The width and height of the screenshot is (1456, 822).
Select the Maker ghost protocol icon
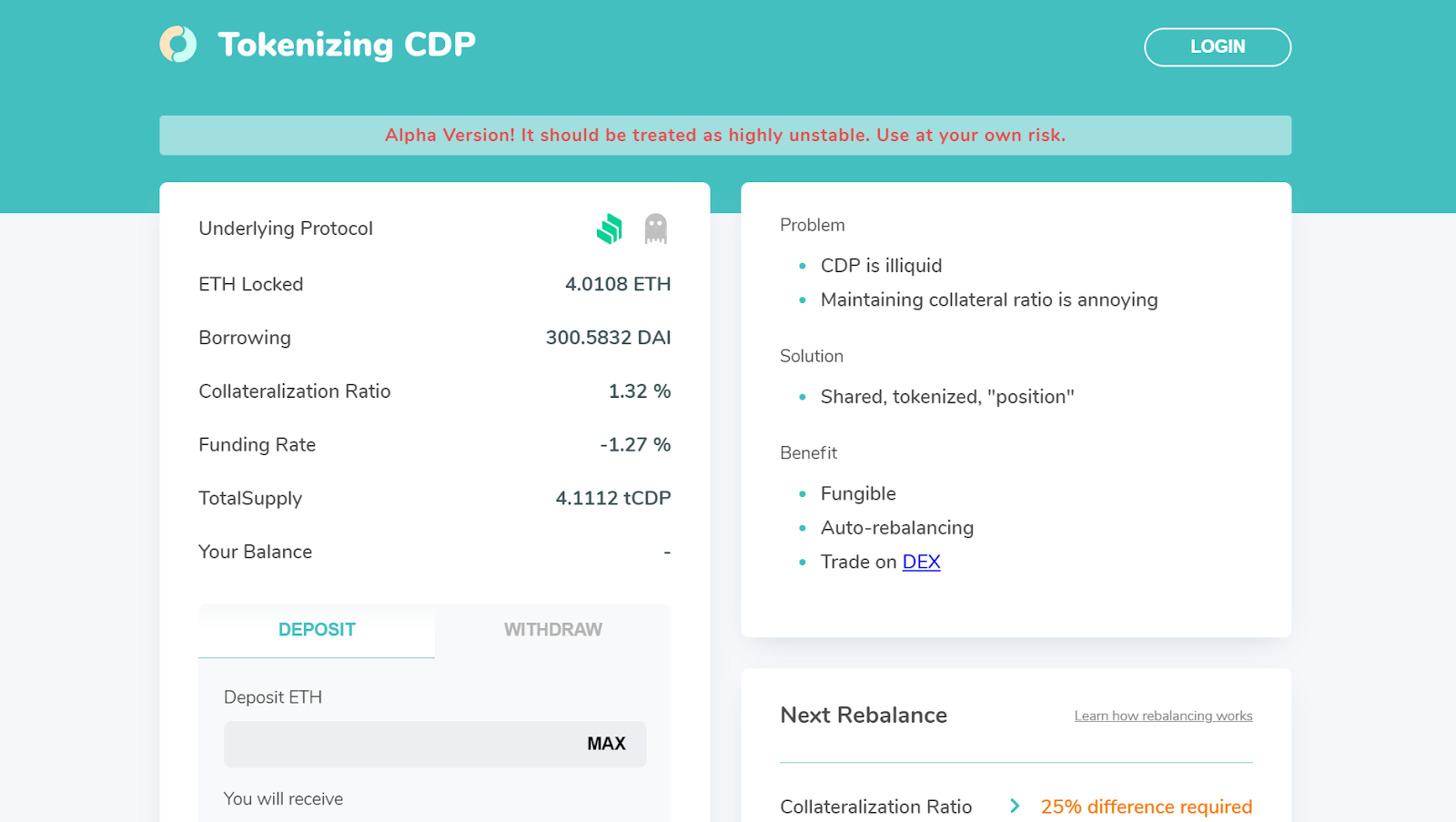[x=655, y=228]
